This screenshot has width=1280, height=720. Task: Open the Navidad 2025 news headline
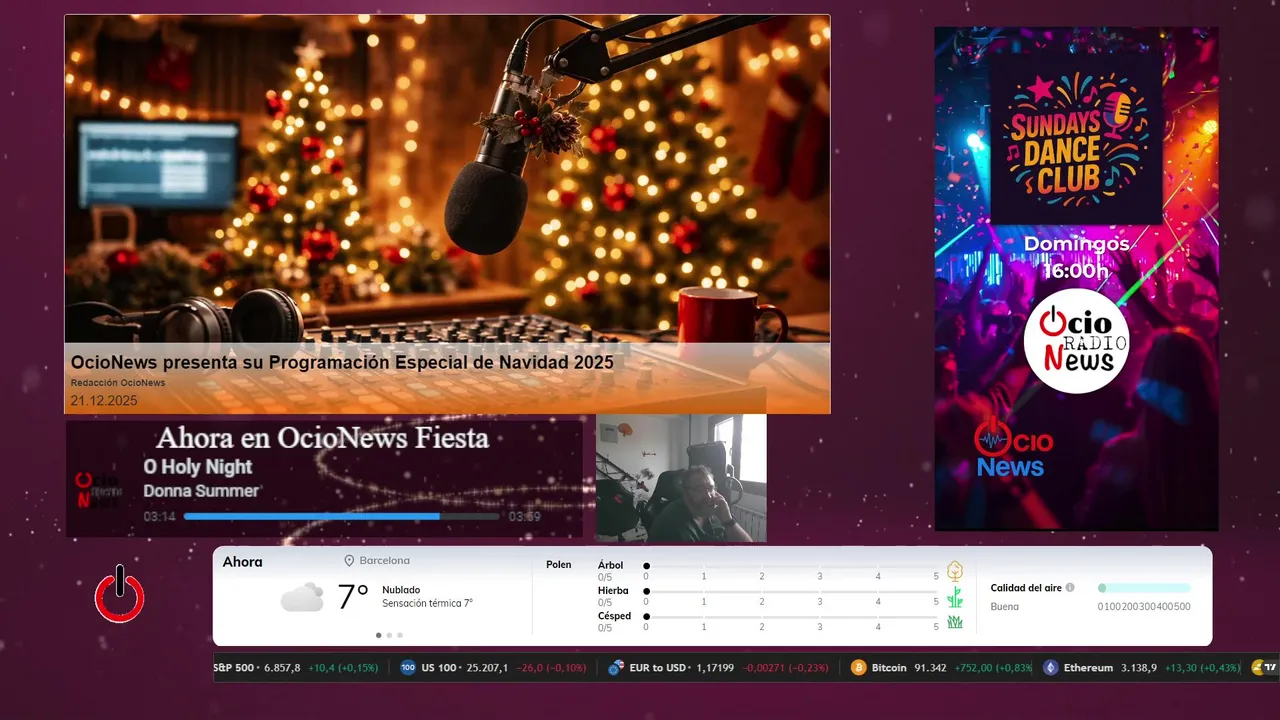342,362
